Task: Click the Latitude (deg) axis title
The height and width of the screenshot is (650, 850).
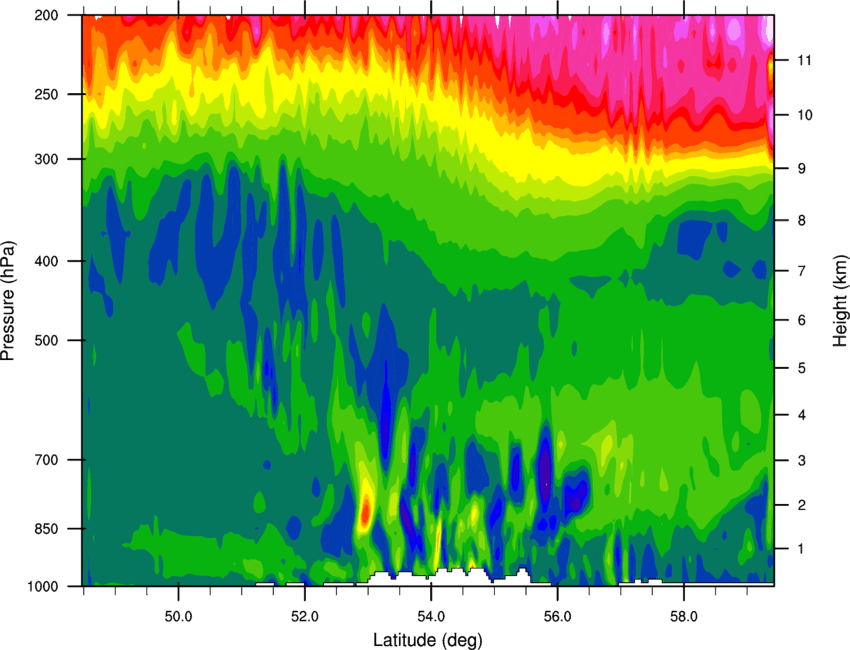Action: (x=428, y=640)
